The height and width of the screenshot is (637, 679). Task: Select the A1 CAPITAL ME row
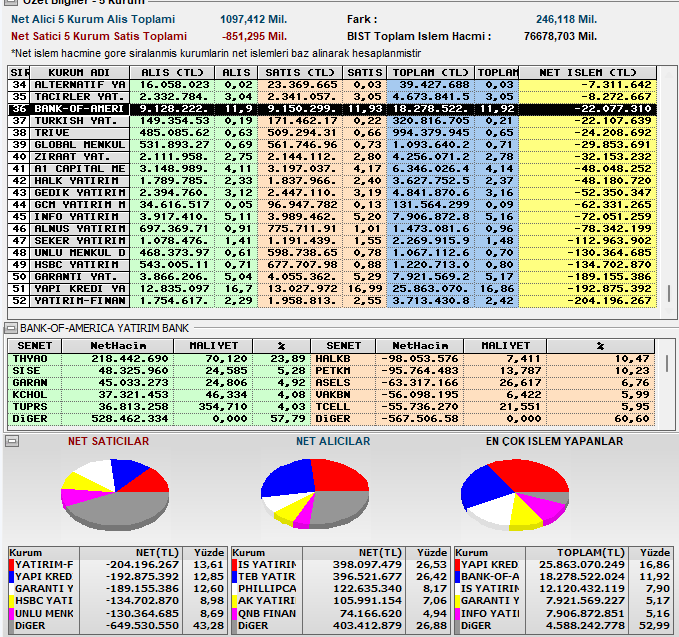(332, 168)
